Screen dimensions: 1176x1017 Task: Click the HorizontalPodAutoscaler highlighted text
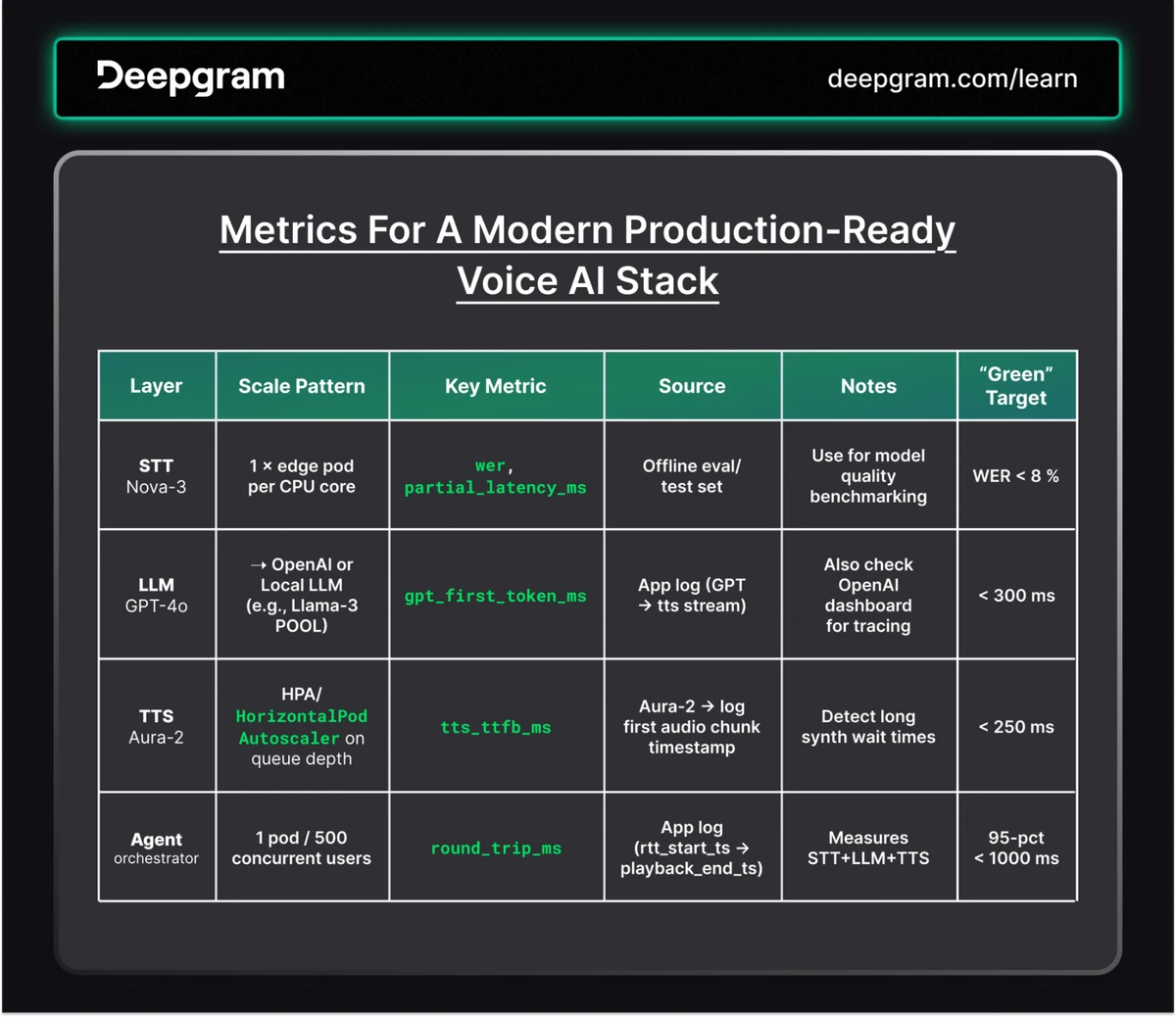point(301,726)
